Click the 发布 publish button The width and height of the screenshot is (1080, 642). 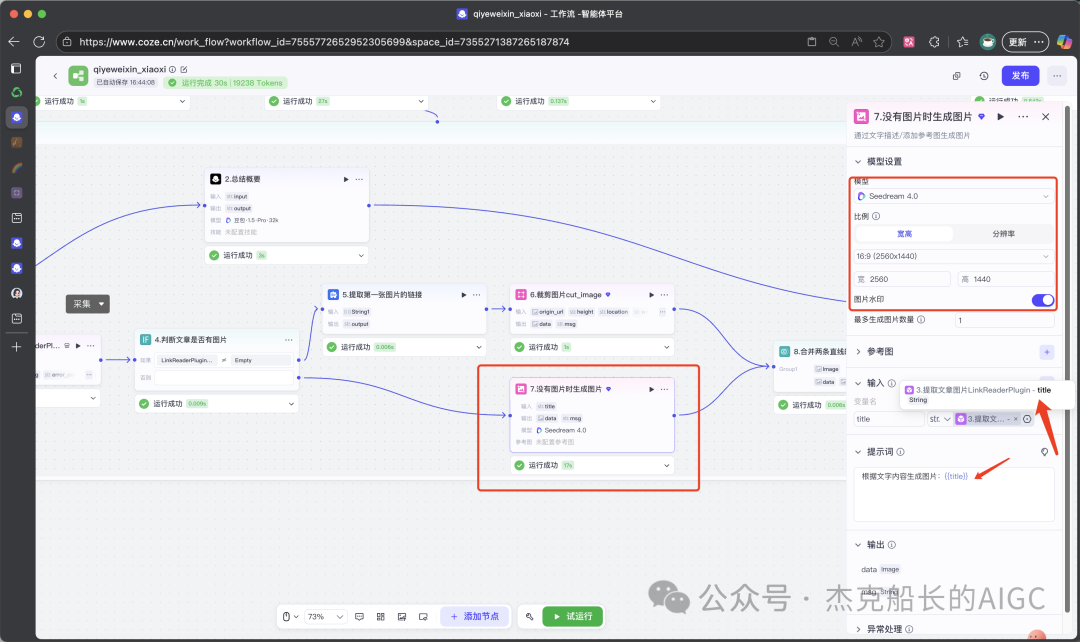point(1021,76)
